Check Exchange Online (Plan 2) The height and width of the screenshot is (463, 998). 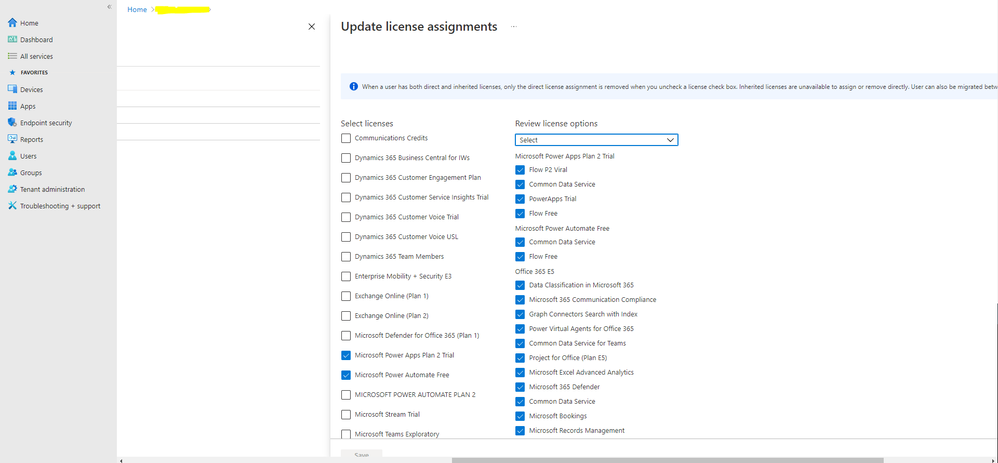tap(346, 316)
